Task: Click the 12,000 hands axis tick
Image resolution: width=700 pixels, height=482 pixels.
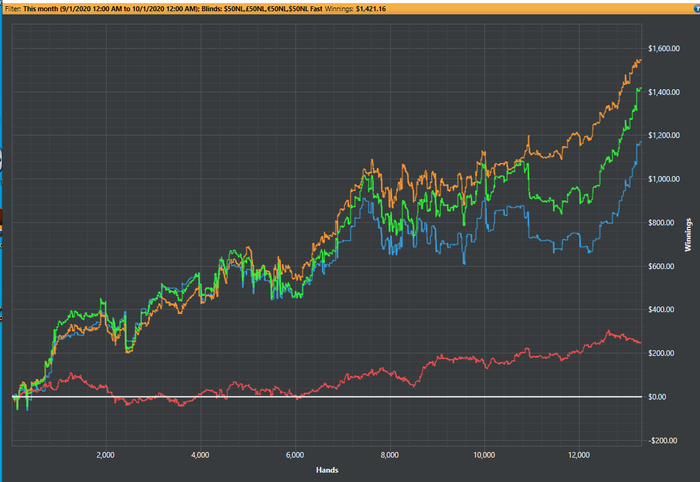Action: click(579, 455)
